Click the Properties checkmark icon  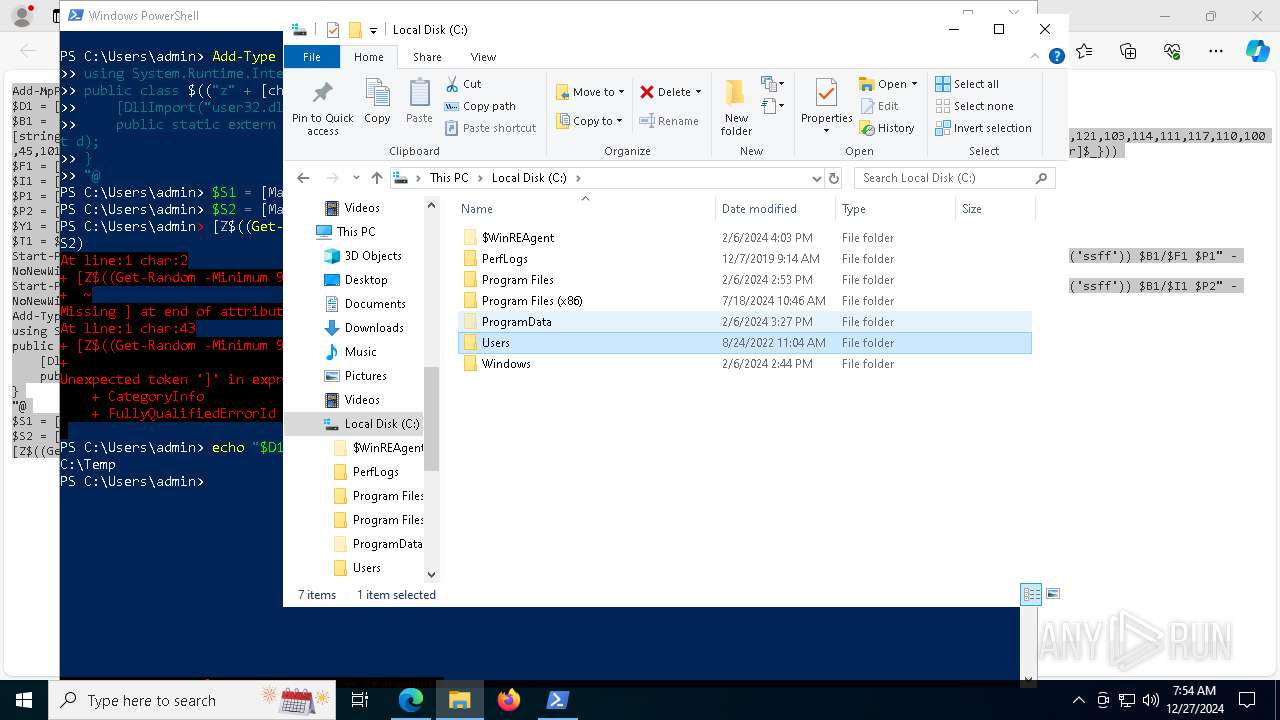pos(826,94)
